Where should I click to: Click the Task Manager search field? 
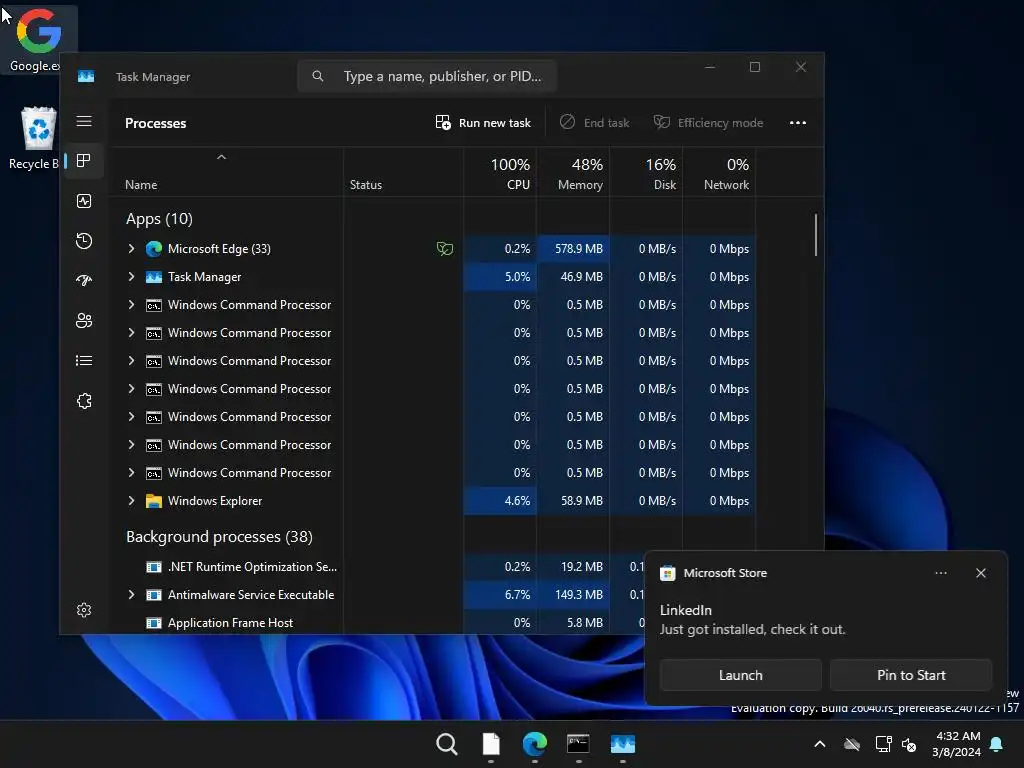[x=427, y=76]
